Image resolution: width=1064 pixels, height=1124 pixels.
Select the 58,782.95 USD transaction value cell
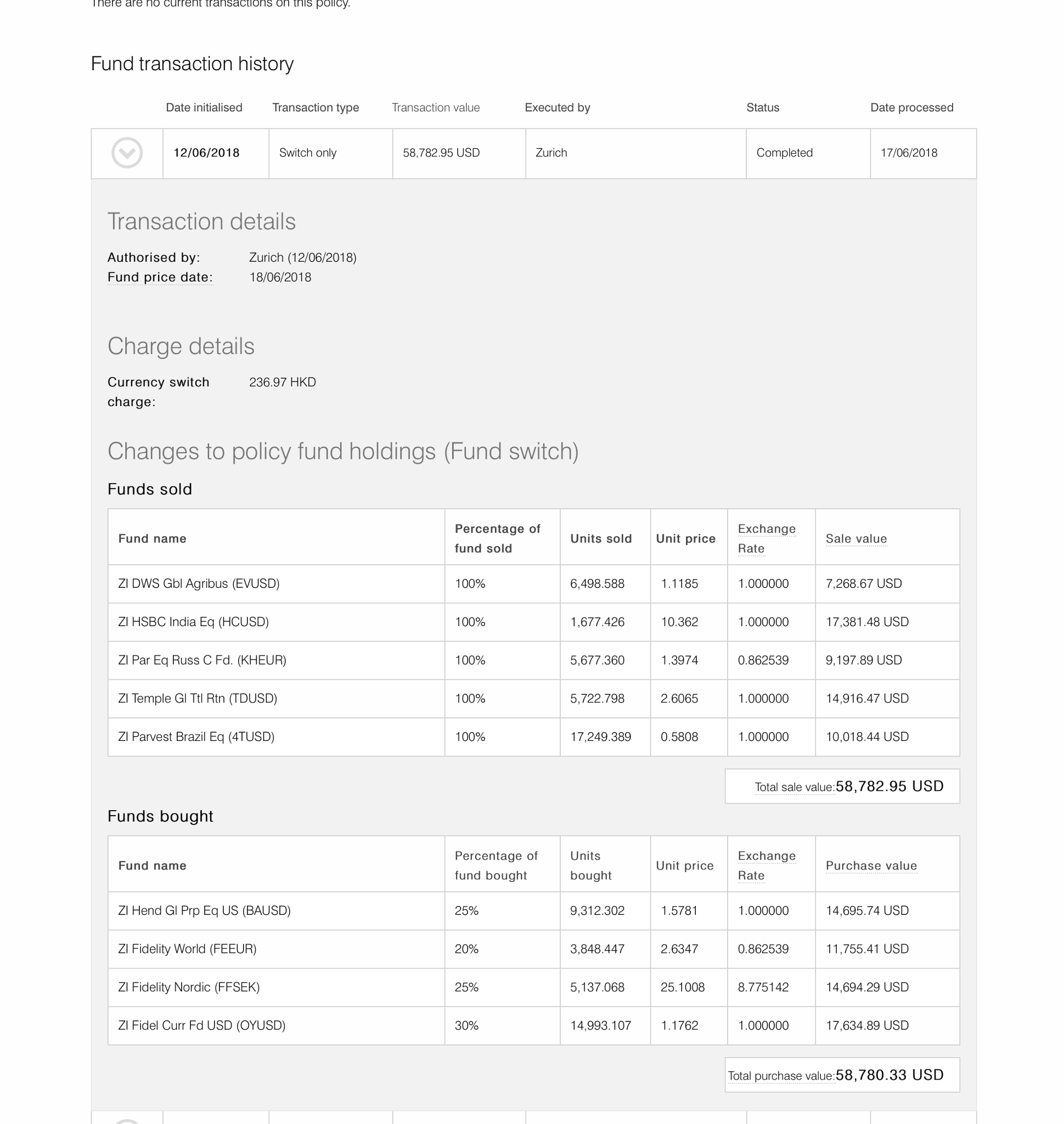point(459,153)
